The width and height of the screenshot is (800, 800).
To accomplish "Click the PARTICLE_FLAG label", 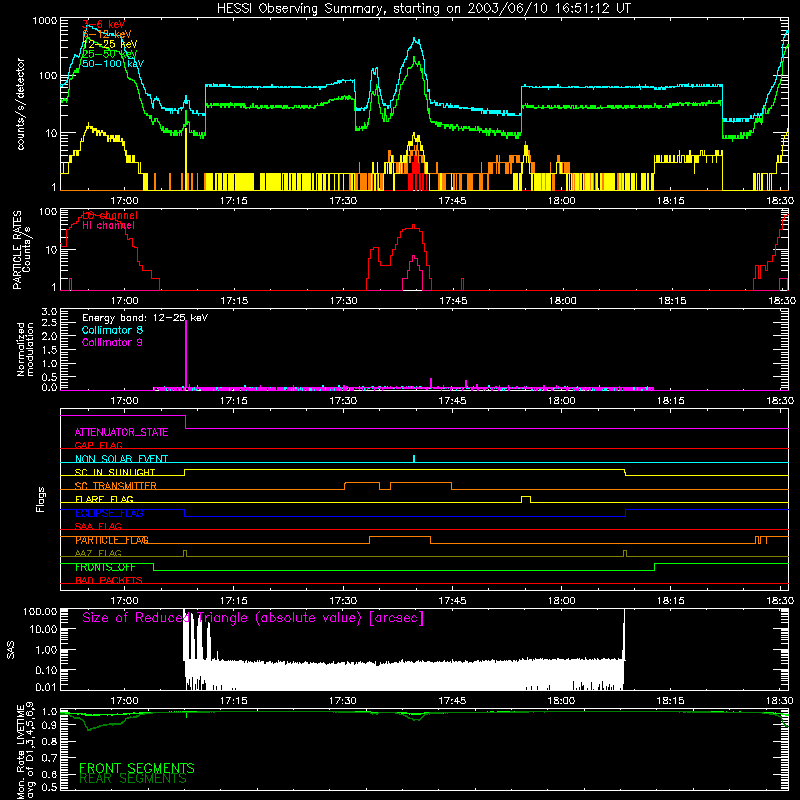I will 112,540.
